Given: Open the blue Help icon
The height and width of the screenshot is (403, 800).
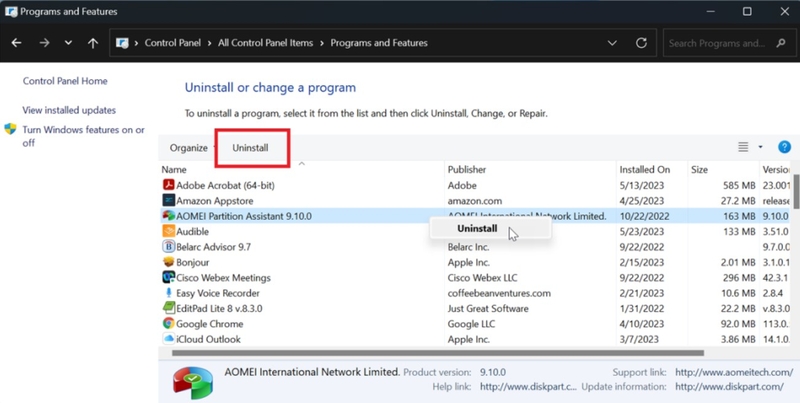Looking at the screenshot, I should point(784,147).
